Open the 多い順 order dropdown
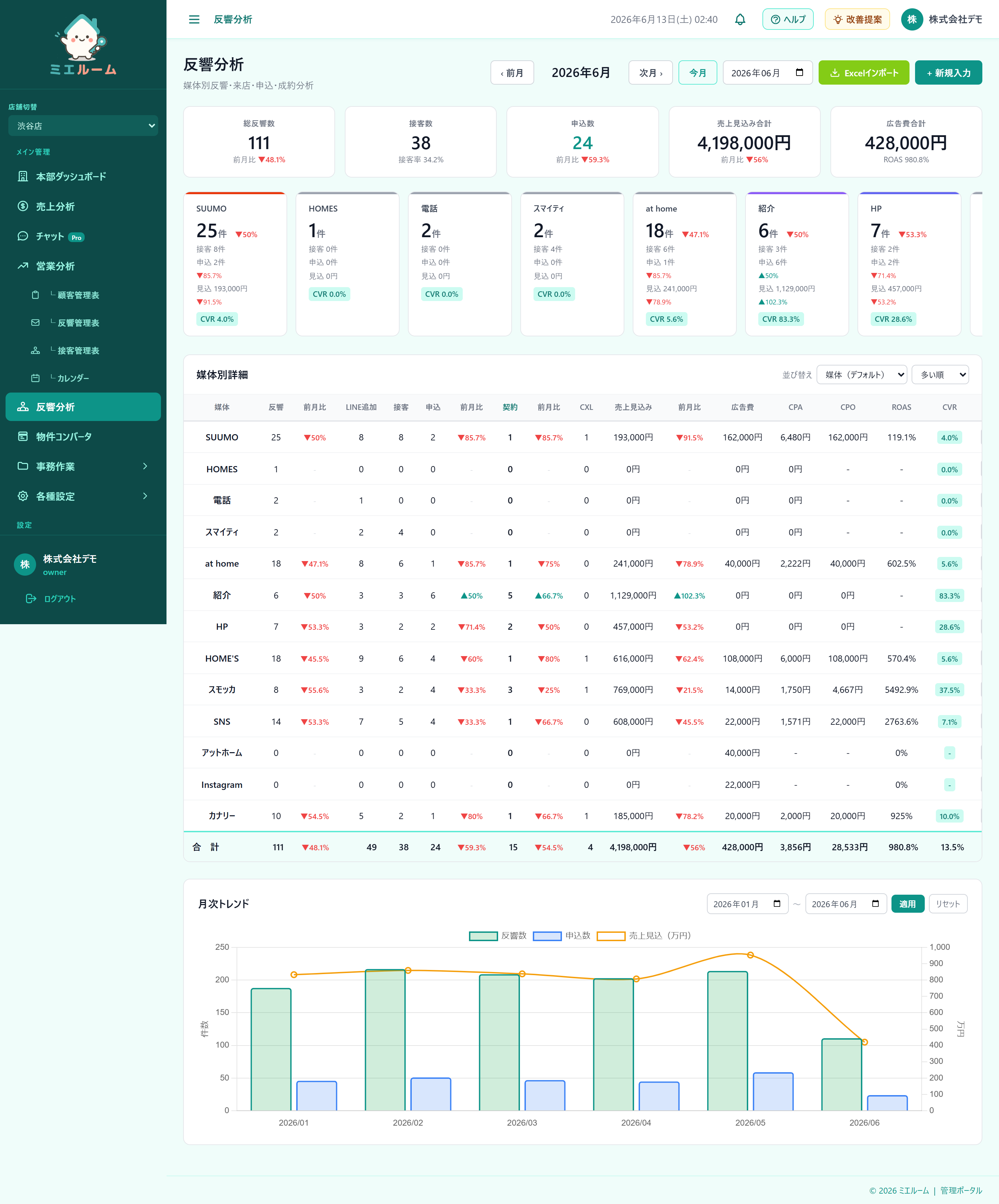999x1204 pixels. (x=940, y=375)
